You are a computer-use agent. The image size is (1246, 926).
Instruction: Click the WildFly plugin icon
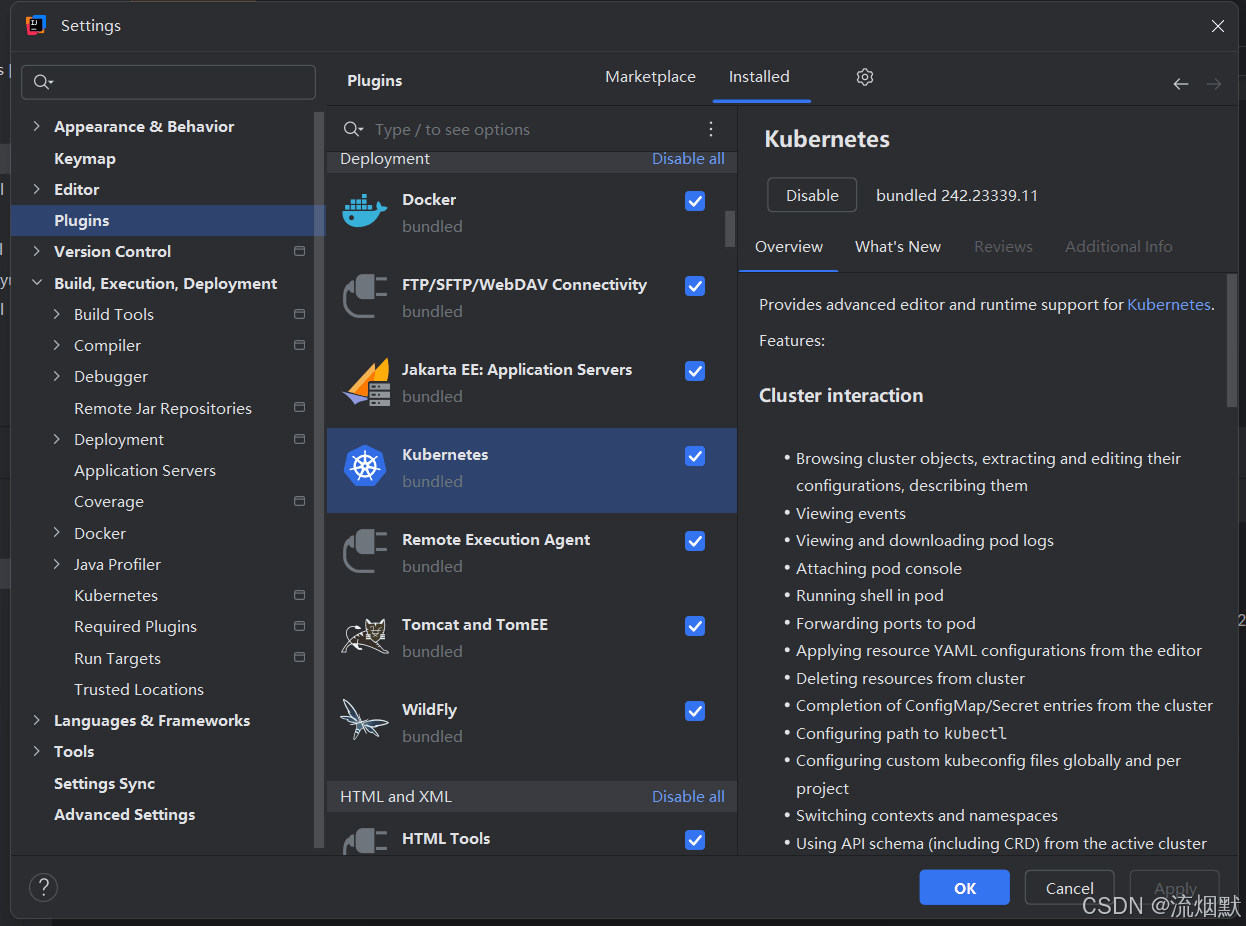click(364, 720)
